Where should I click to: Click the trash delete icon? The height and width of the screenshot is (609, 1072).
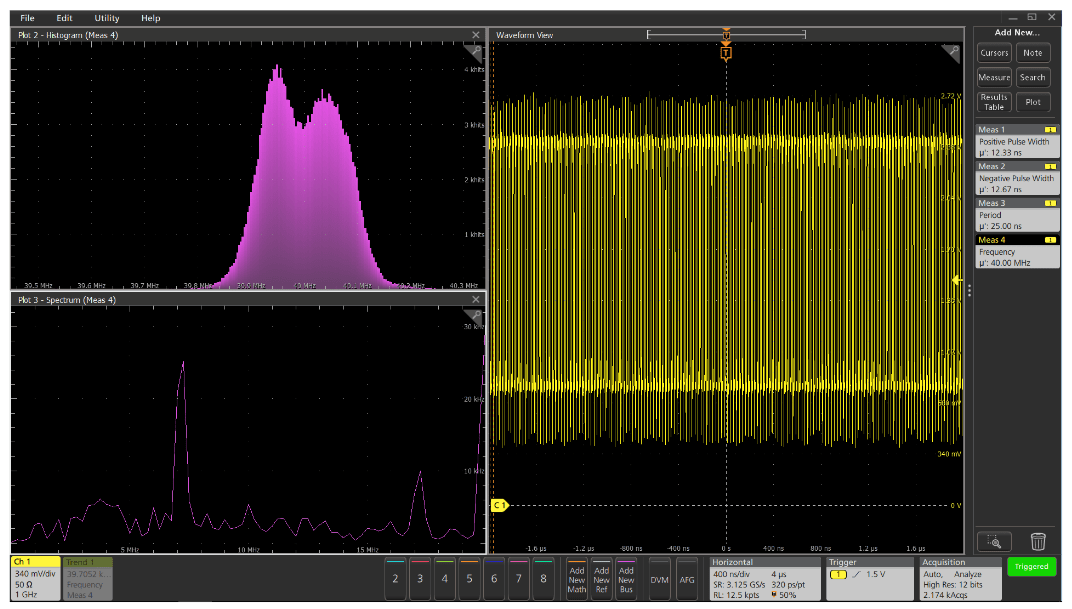pos(1038,541)
